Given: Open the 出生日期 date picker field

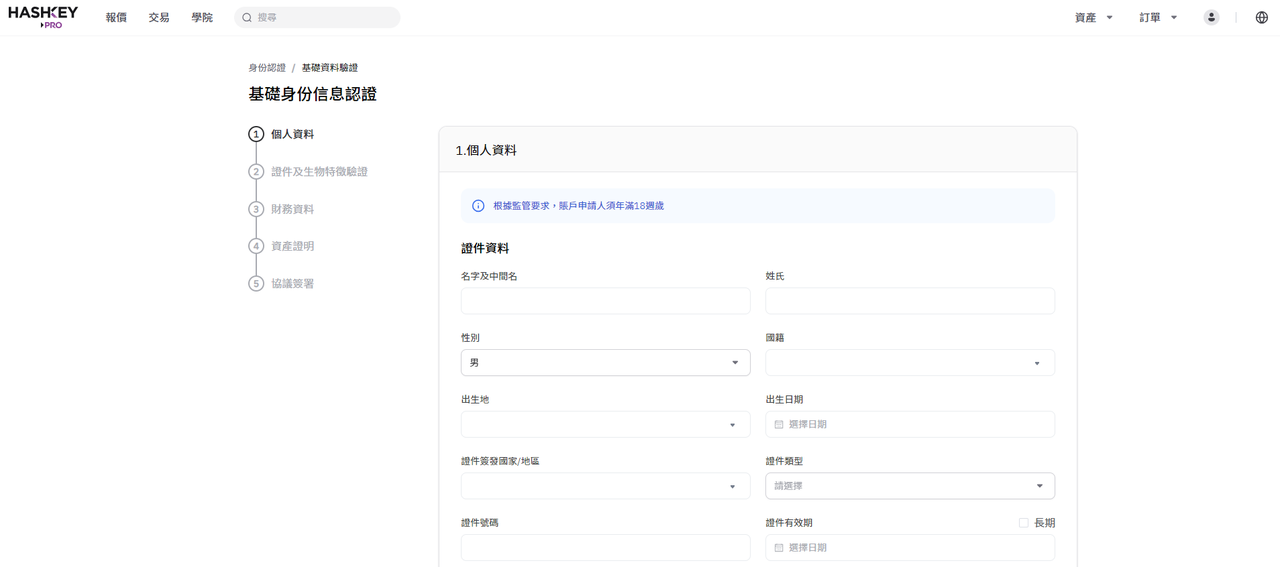Looking at the screenshot, I should click(x=910, y=425).
